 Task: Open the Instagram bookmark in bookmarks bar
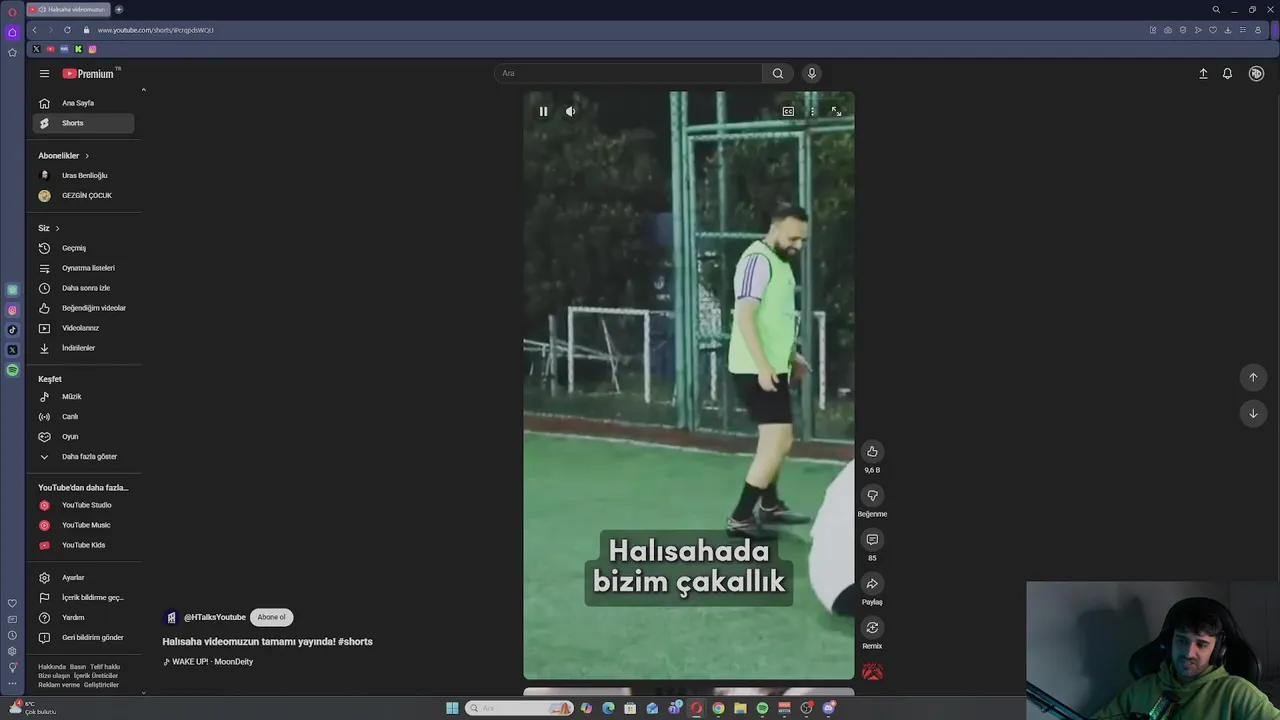point(92,49)
